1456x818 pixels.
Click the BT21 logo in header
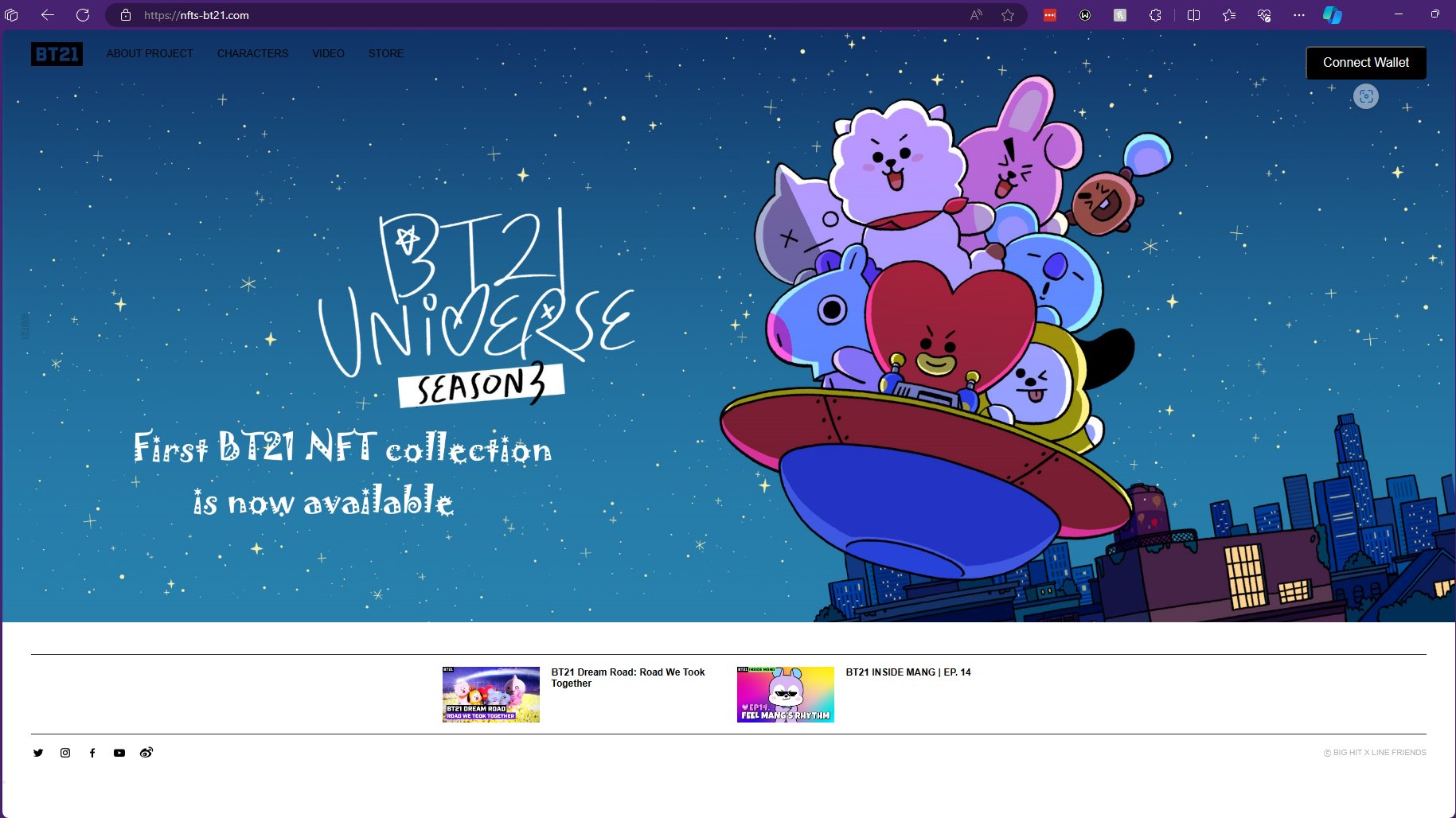(x=57, y=54)
